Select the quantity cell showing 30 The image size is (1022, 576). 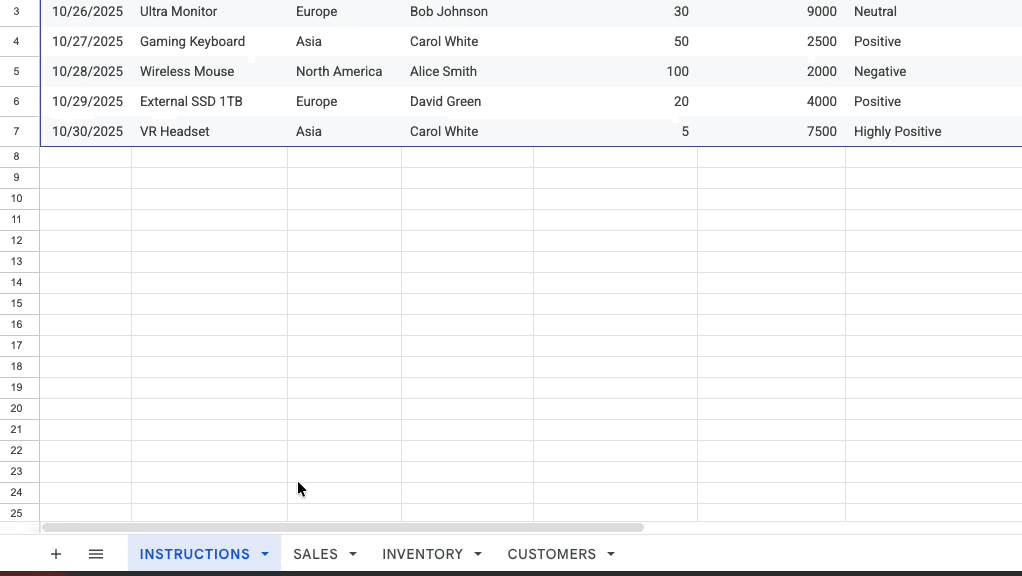coord(615,12)
